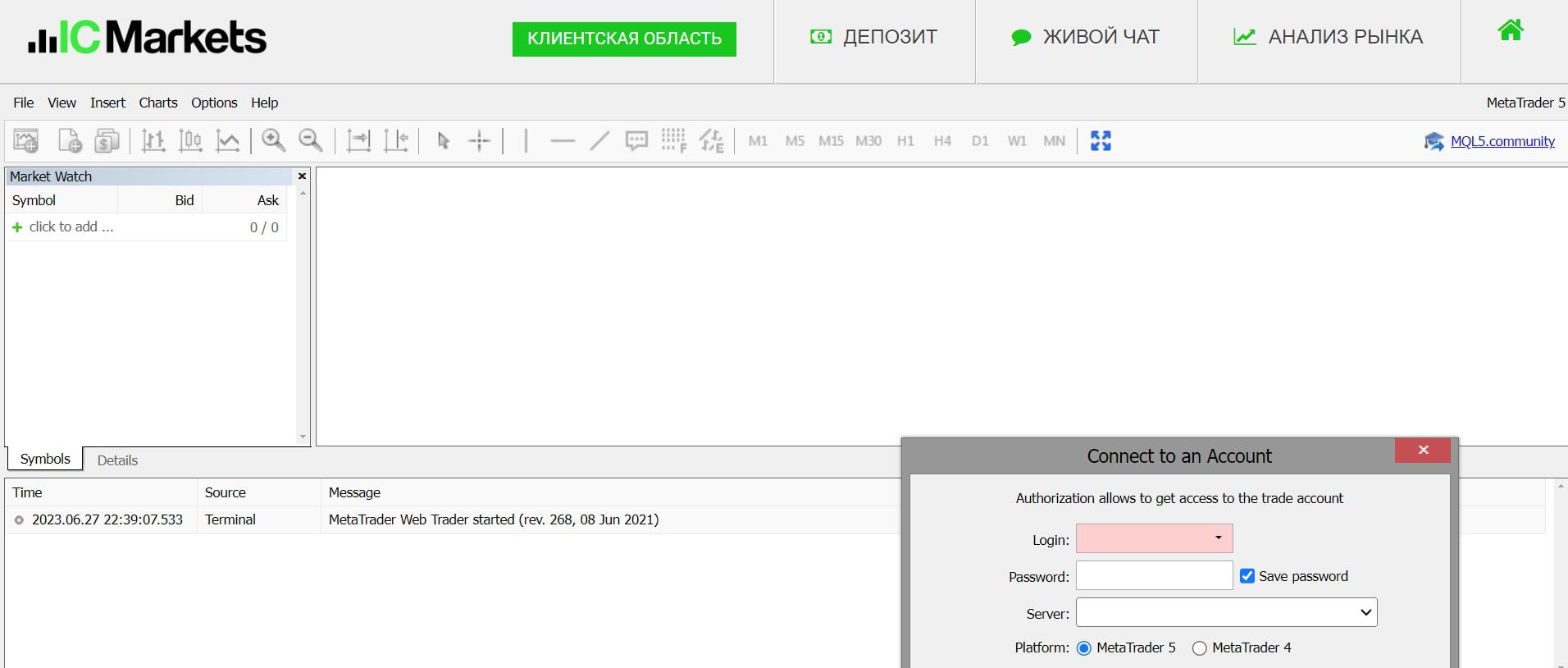Select MetaTrader 4 platform radio button
Image resolution: width=1568 pixels, height=668 pixels.
click(1200, 648)
